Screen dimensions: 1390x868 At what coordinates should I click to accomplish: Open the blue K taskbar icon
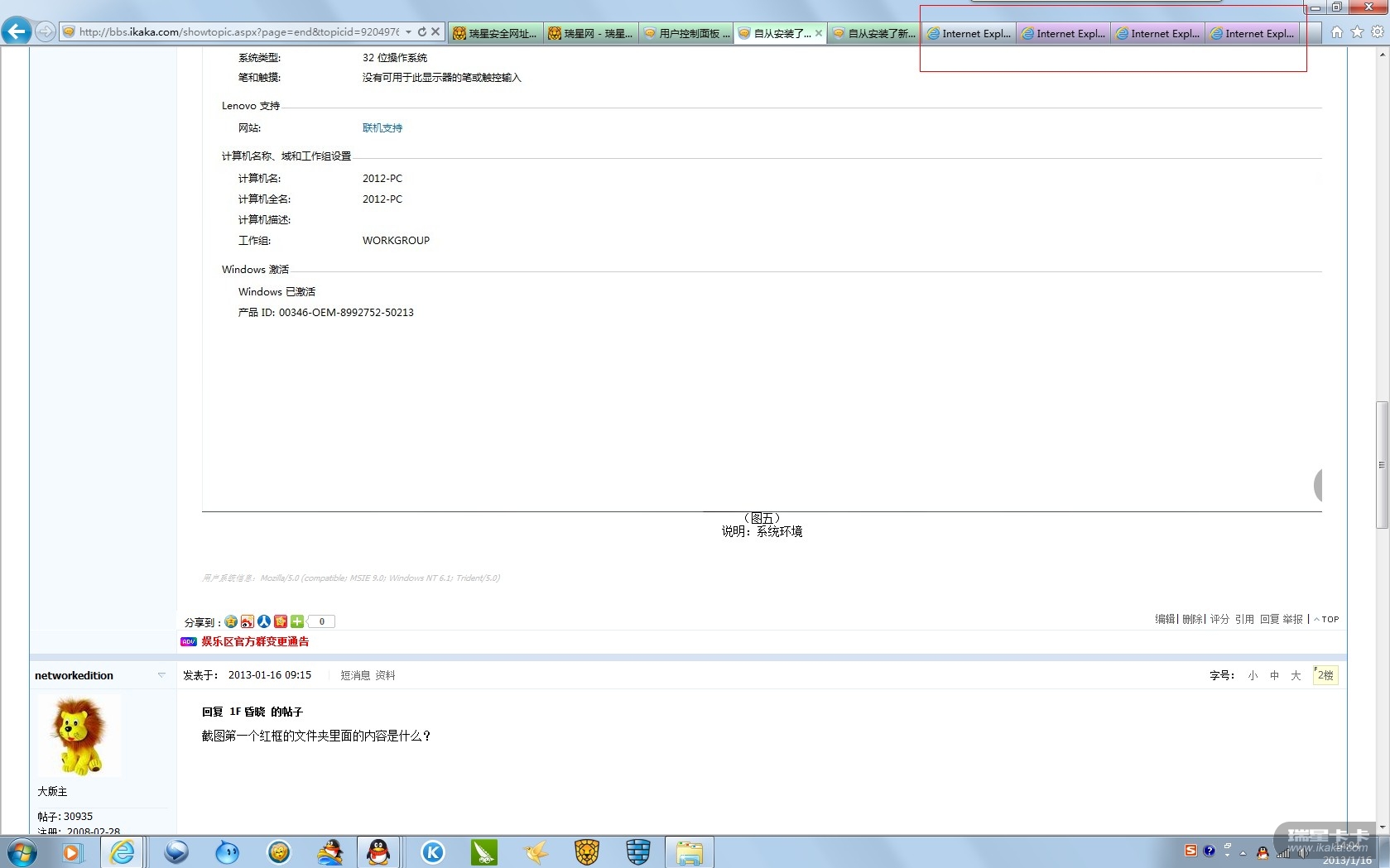pos(433,852)
